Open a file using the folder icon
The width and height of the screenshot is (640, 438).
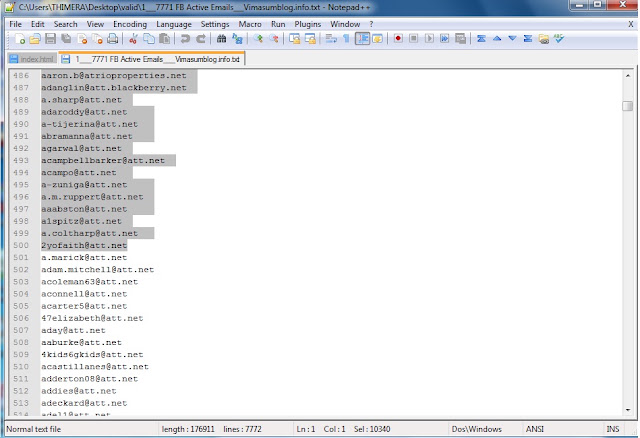point(35,39)
